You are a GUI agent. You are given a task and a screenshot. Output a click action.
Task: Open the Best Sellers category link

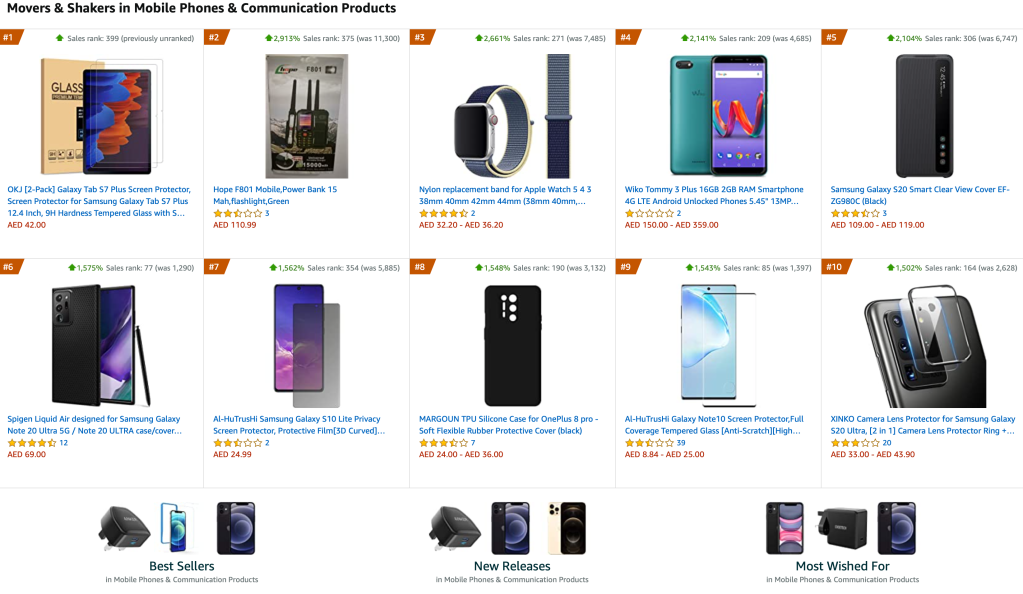point(181,566)
